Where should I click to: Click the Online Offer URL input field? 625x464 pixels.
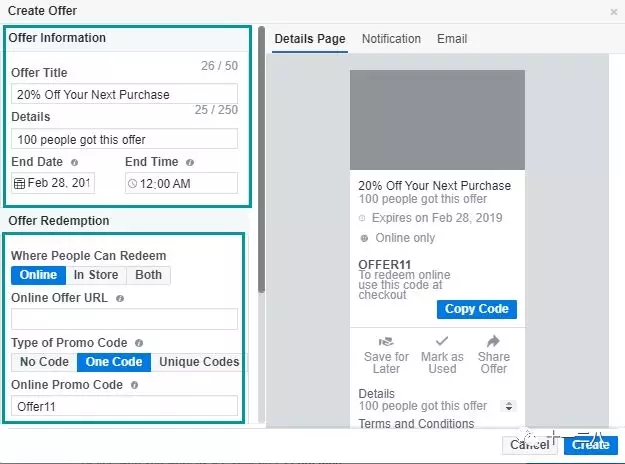pos(124,319)
